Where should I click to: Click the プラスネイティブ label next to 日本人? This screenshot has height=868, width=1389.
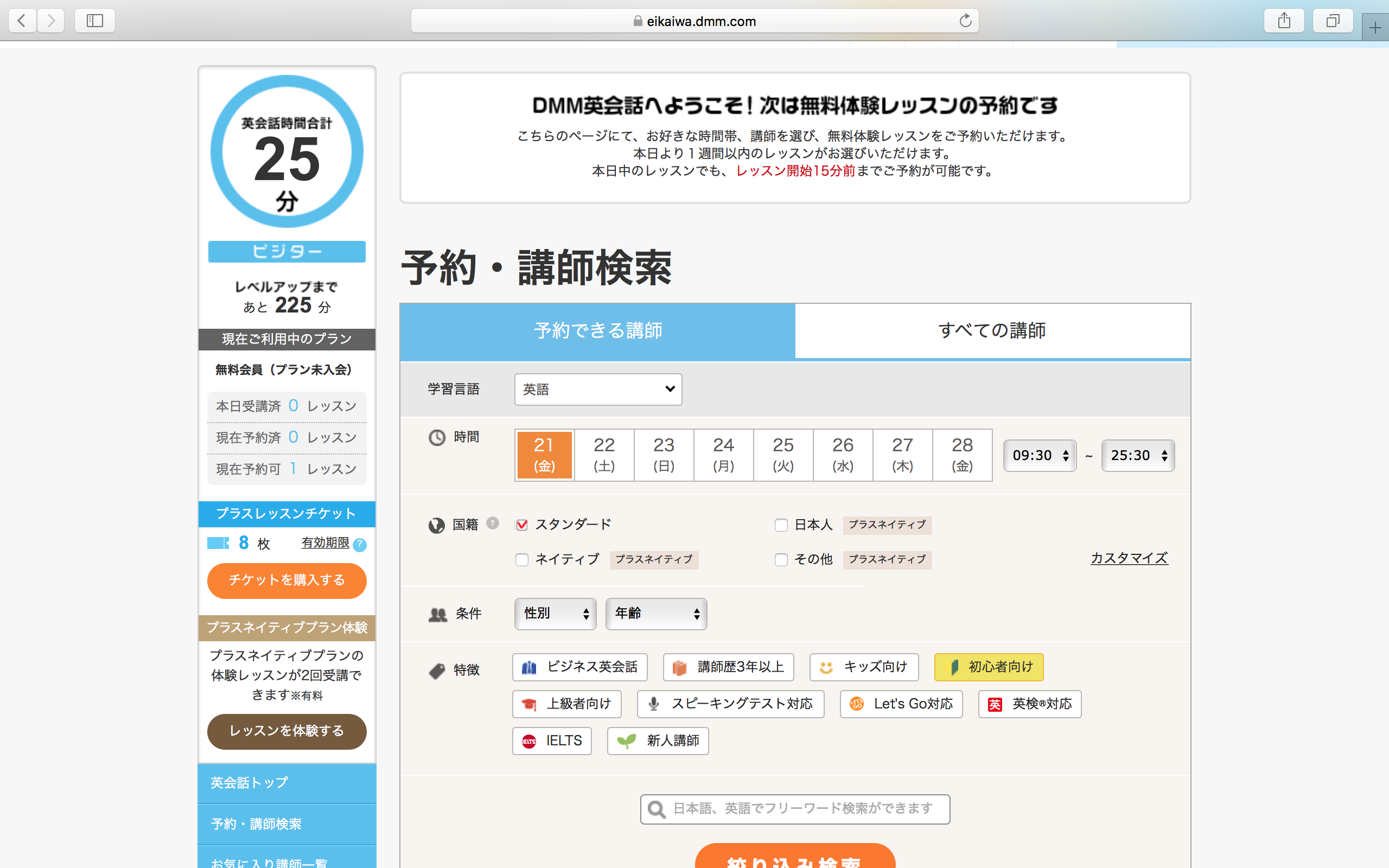click(887, 525)
